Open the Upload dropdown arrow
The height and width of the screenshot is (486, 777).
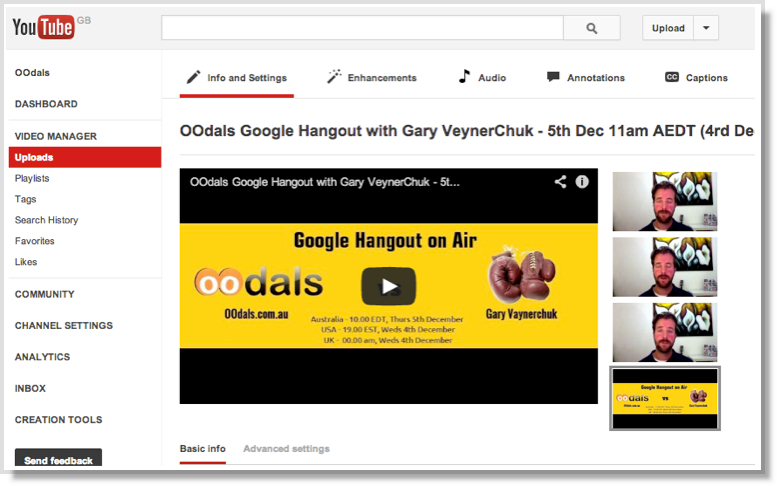pyautogui.click(x=706, y=28)
